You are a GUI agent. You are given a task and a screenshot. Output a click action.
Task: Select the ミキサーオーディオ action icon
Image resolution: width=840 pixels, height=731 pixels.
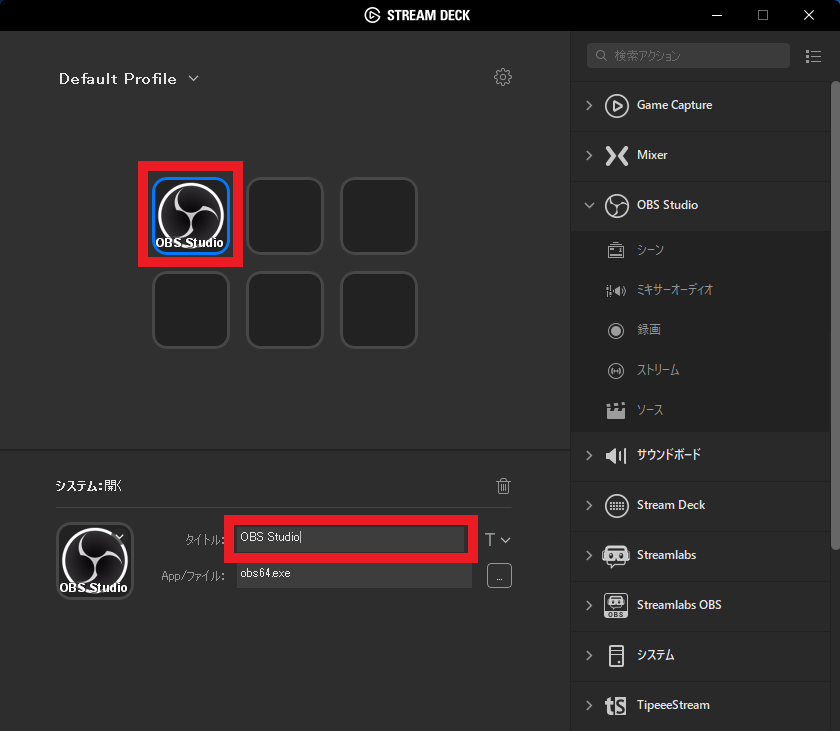(616, 290)
